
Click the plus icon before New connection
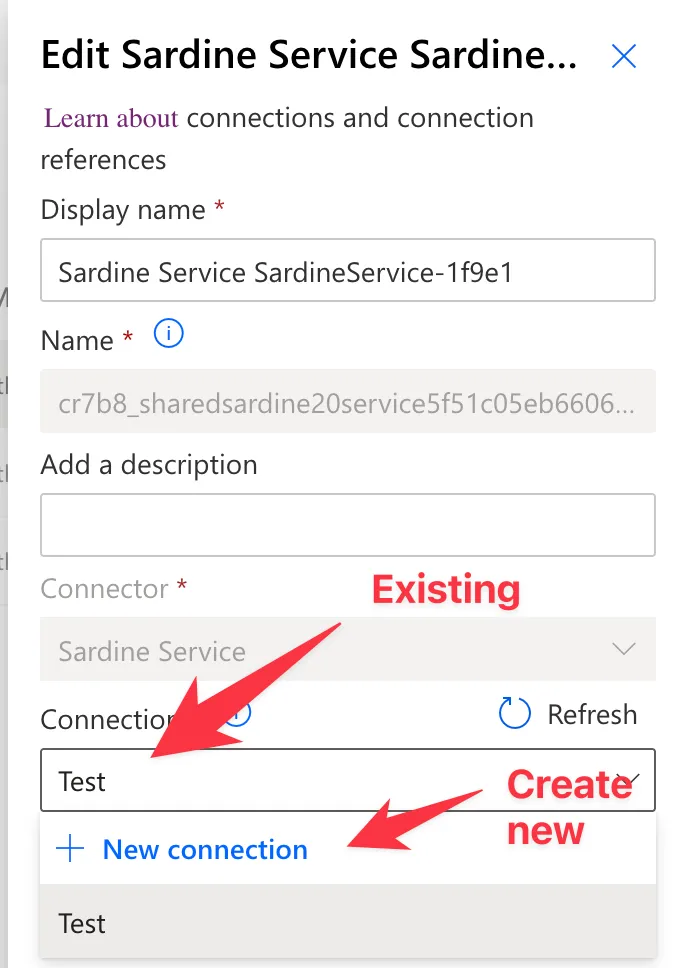[70, 850]
